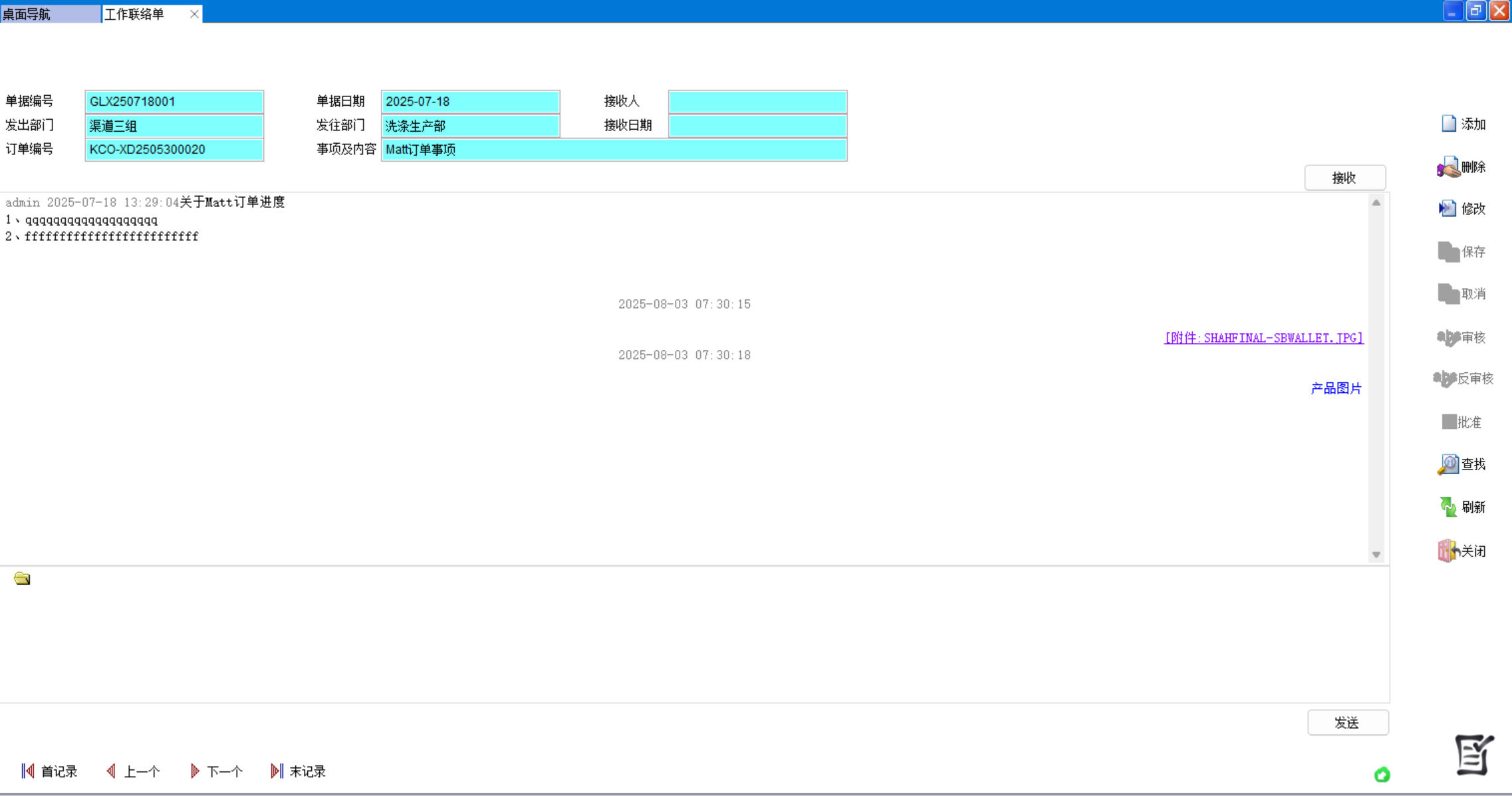Click the 添加 (Add) document icon
1512x796 pixels.
pos(1448,124)
